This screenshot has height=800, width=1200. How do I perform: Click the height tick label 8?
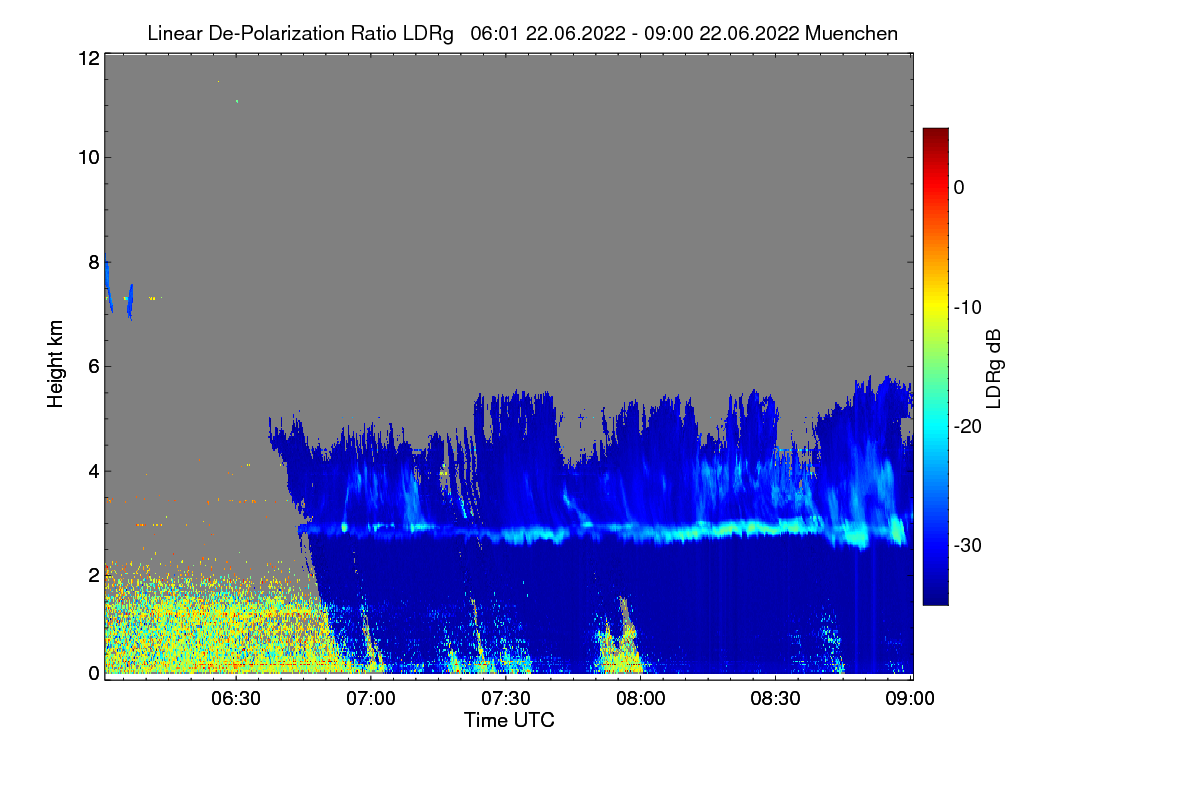92,262
